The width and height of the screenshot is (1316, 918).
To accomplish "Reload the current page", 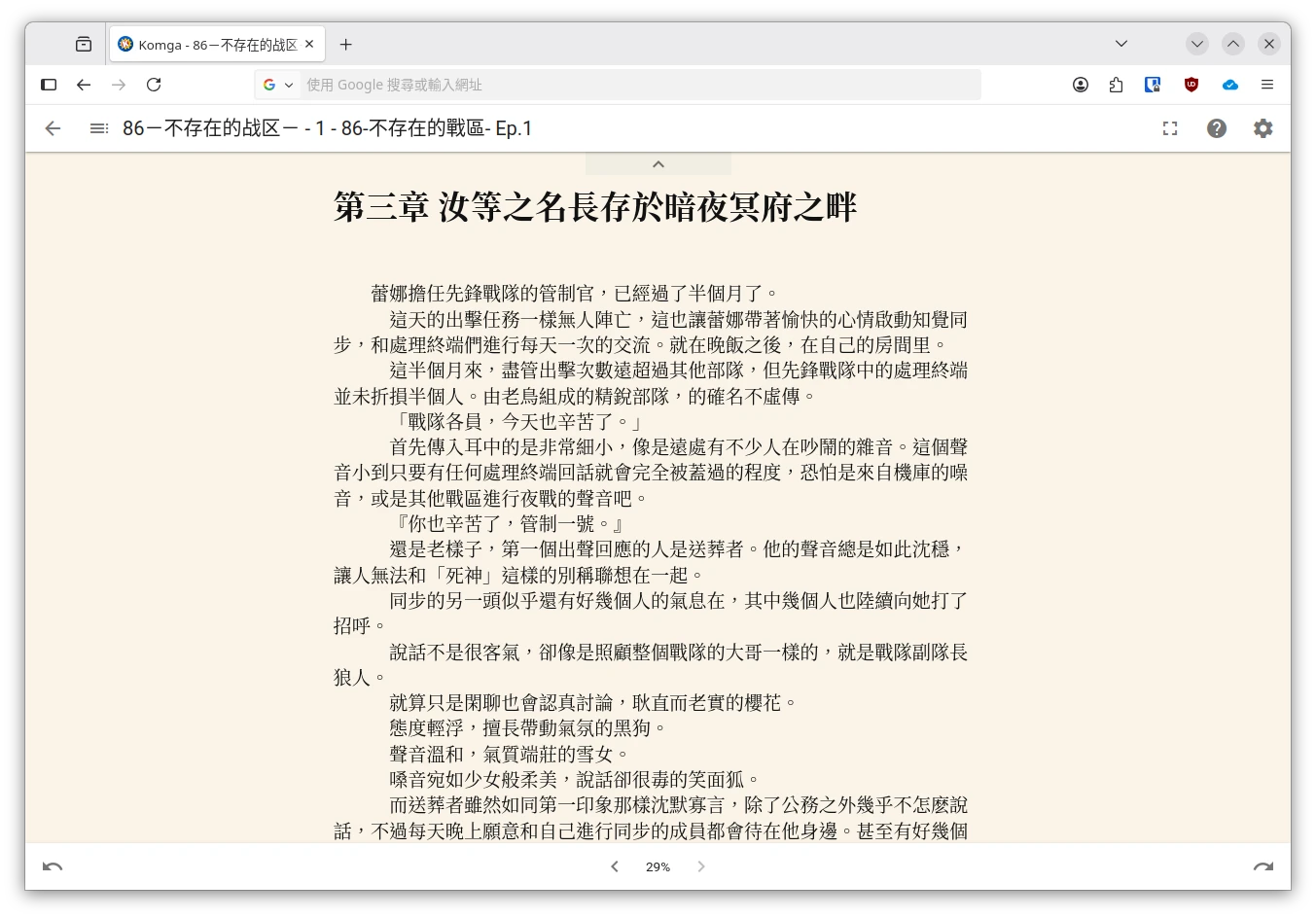I will tap(154, 85).
